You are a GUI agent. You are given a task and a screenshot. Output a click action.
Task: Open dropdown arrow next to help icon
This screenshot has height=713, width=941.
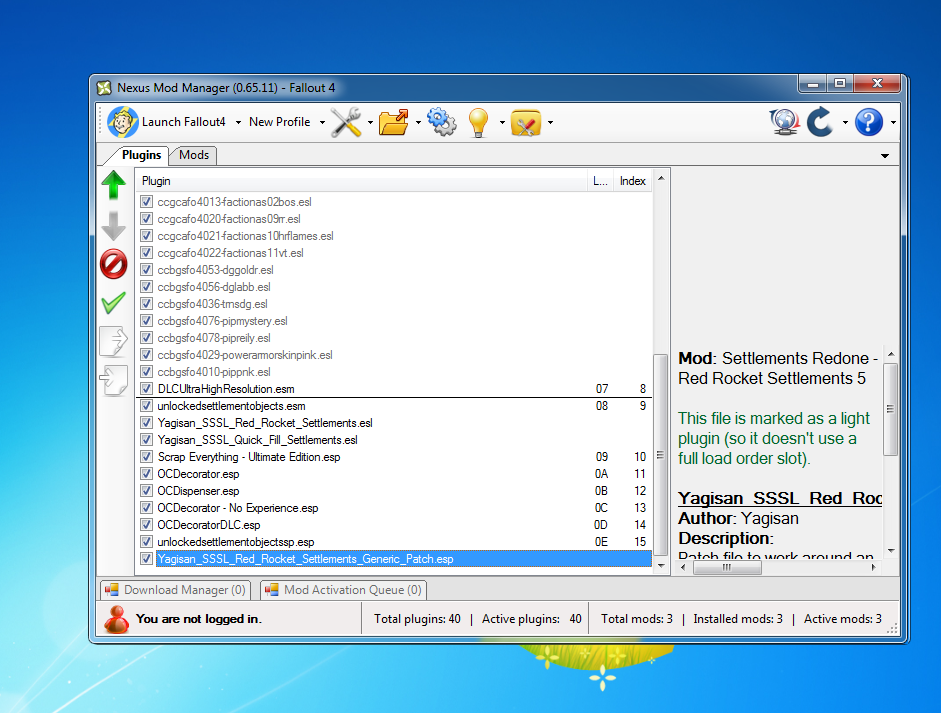[893, 122]
